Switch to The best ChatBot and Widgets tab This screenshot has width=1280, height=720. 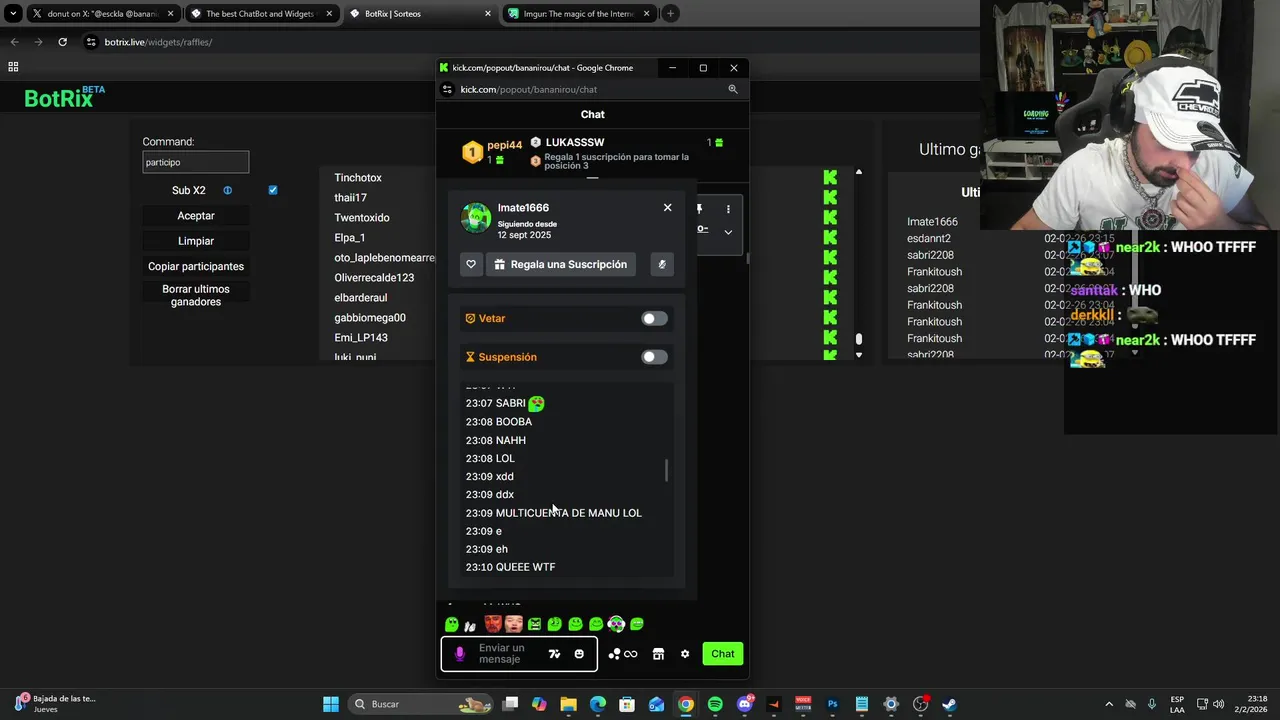click(x=261, y=14)
